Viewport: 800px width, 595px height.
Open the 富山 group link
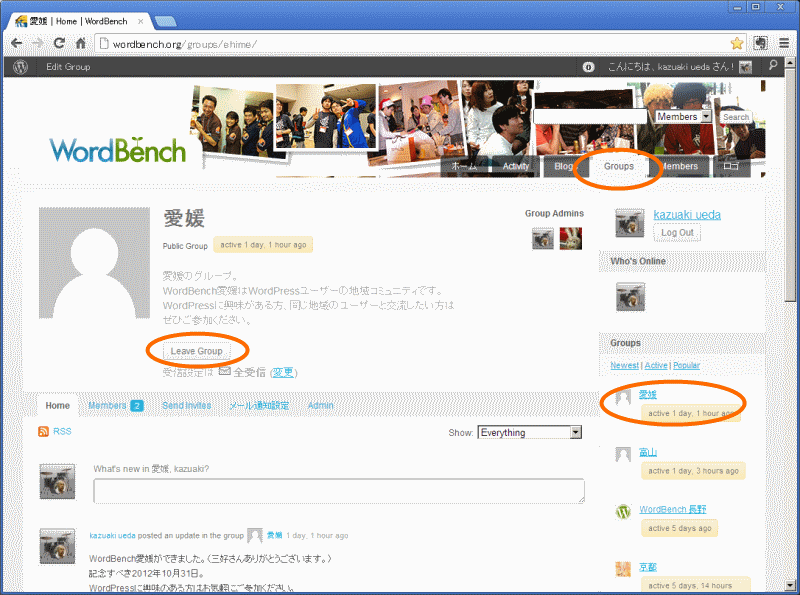pos(647,452)
